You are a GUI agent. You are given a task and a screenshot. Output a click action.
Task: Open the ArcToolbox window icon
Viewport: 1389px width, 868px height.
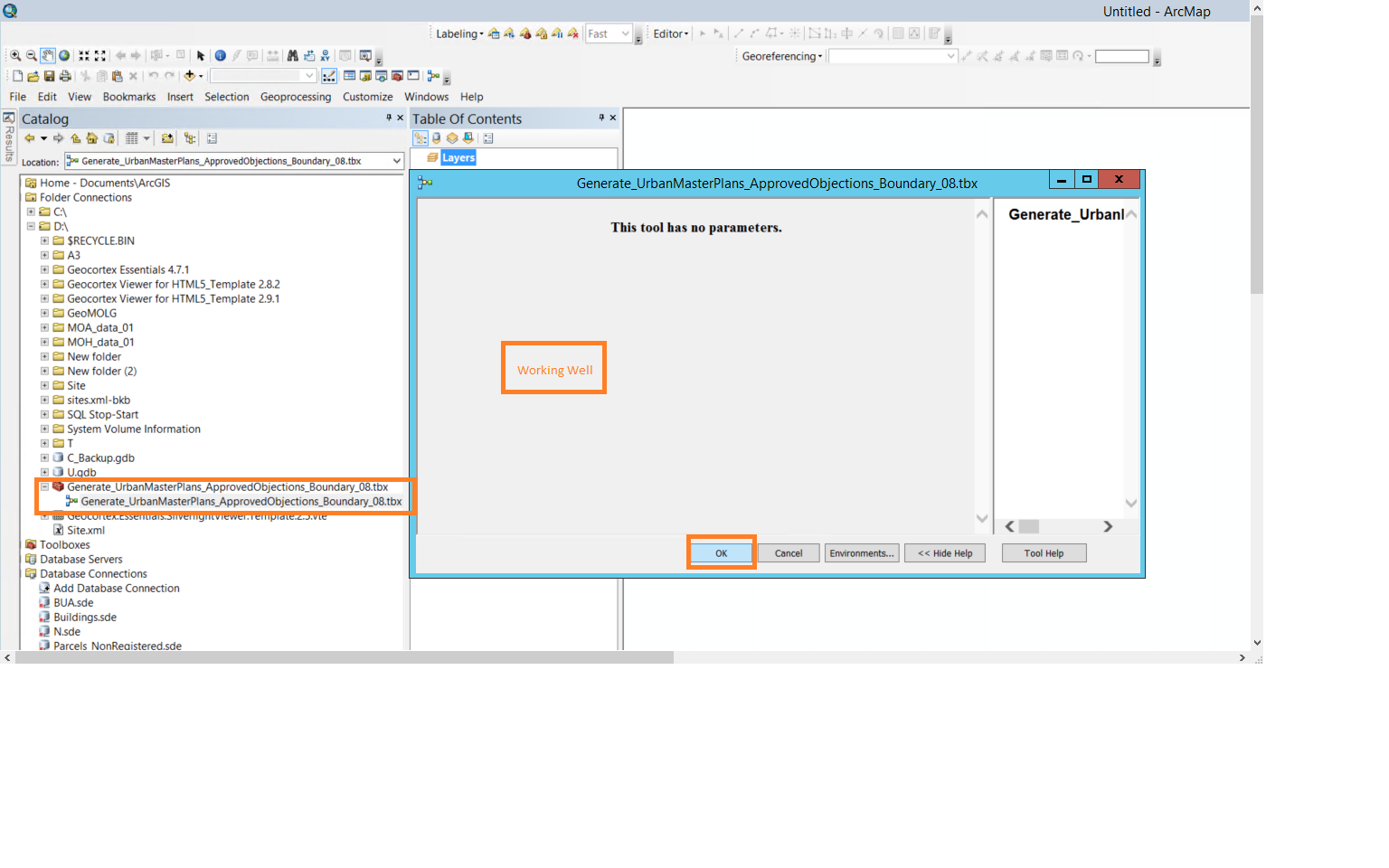(x=397, y=76)
